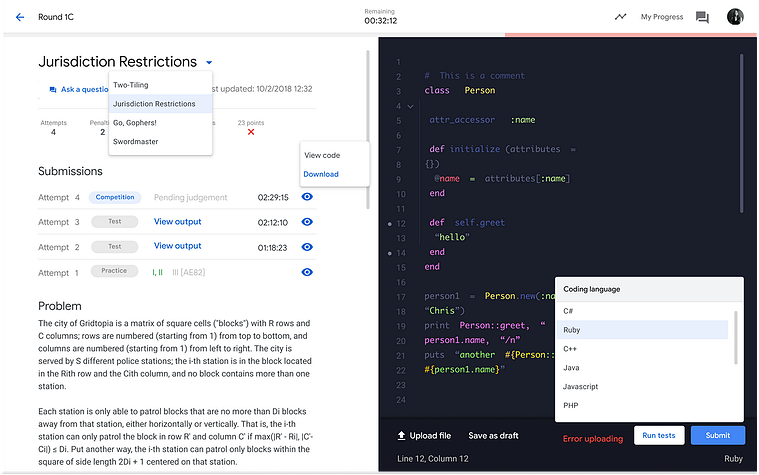Click the Line 12, Column 12 status
This screenshot has width=759, height=475.
point(433,459)
